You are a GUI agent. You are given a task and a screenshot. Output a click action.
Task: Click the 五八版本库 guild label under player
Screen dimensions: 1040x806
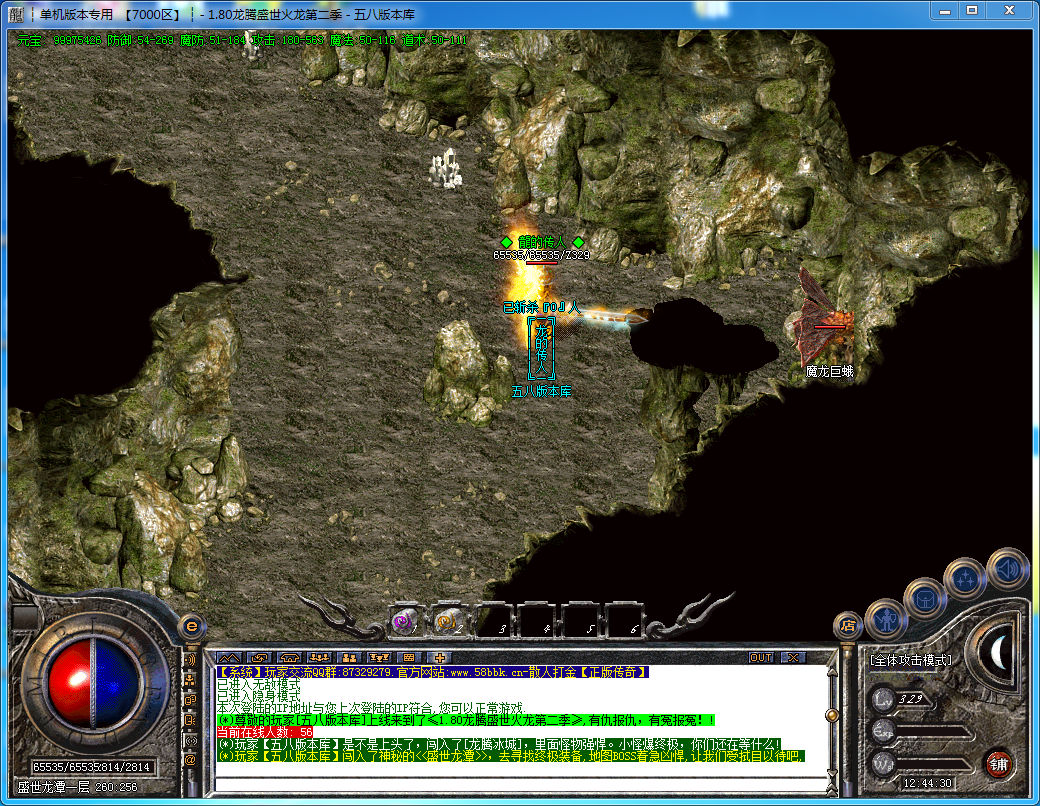point(541,391)
